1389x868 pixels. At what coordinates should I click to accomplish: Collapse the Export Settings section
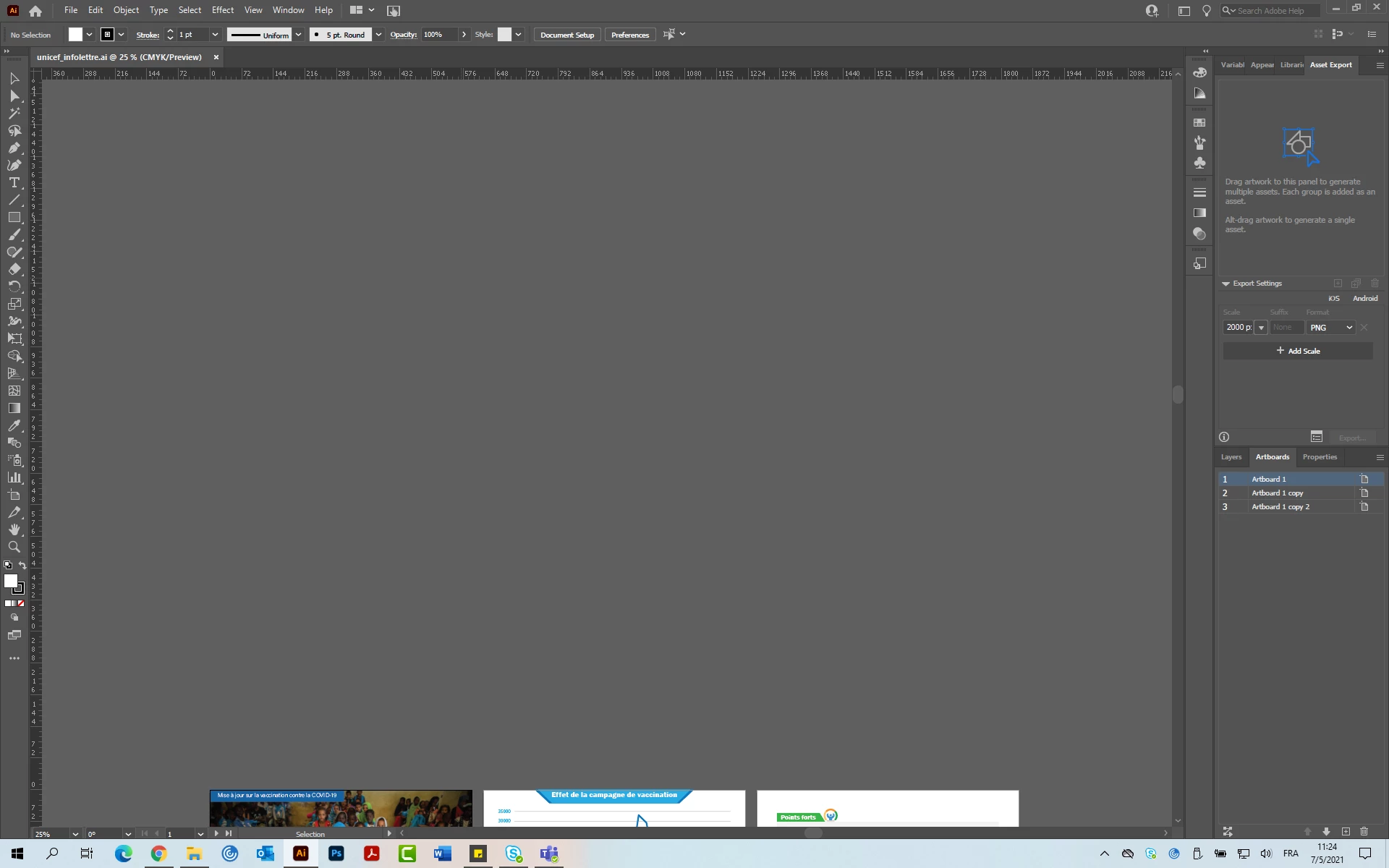point(1226,284)
